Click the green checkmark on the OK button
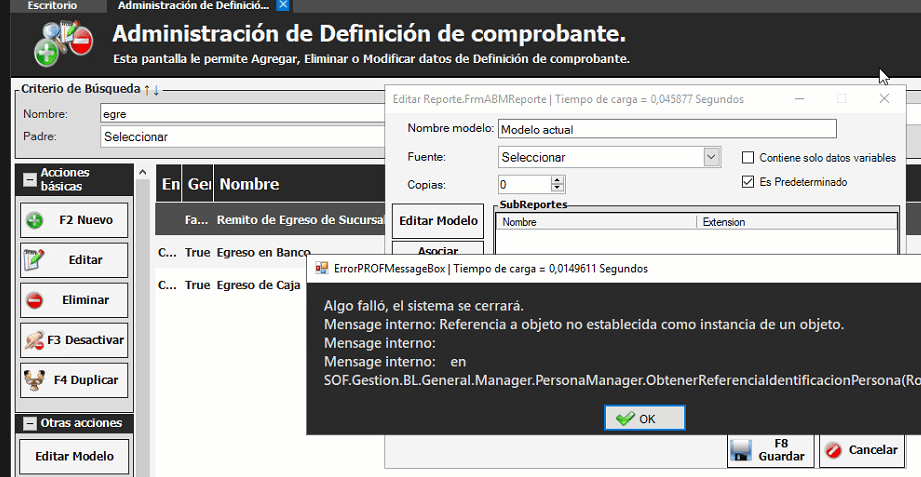 625,419
